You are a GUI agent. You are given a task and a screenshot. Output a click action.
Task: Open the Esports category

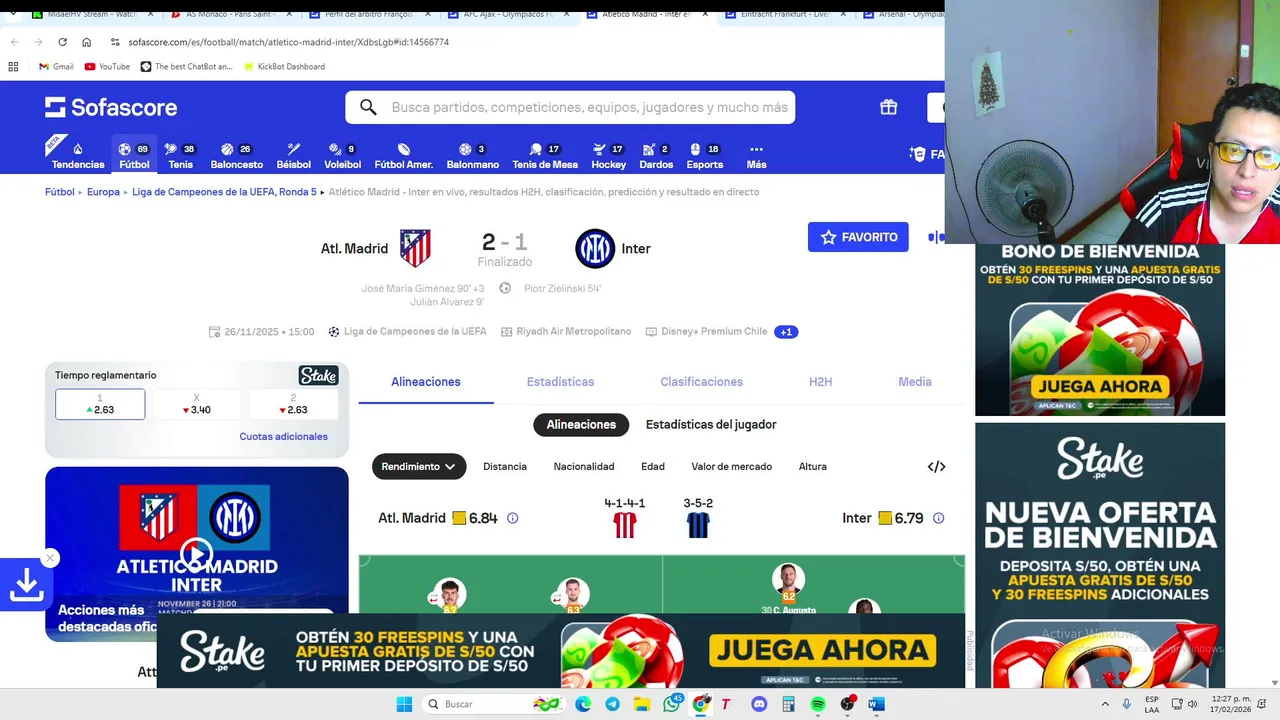tap(704, 156)
